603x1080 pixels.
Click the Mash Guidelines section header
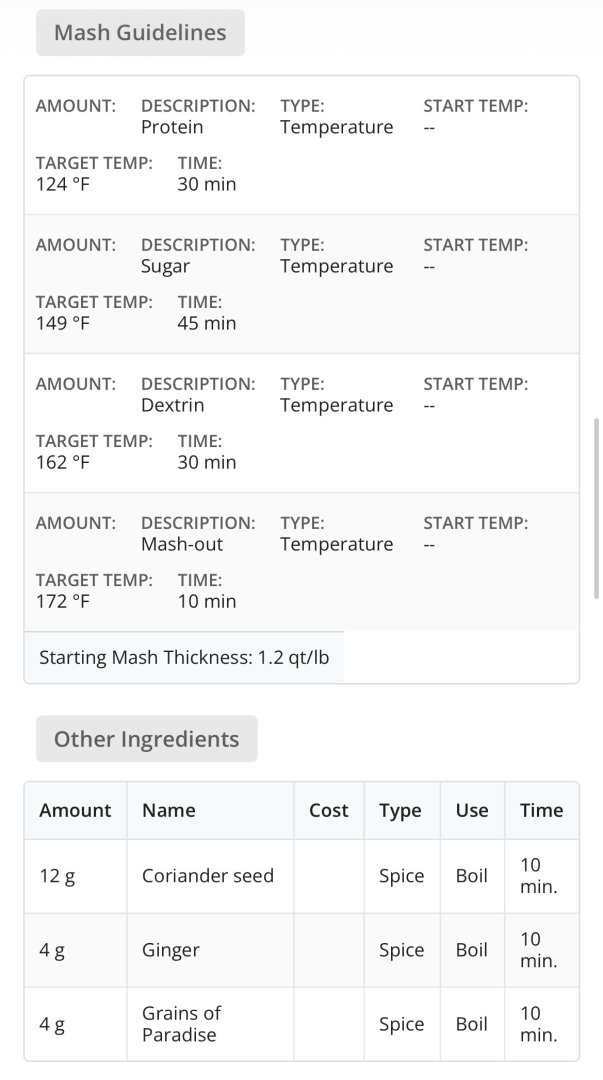(140, 33)
